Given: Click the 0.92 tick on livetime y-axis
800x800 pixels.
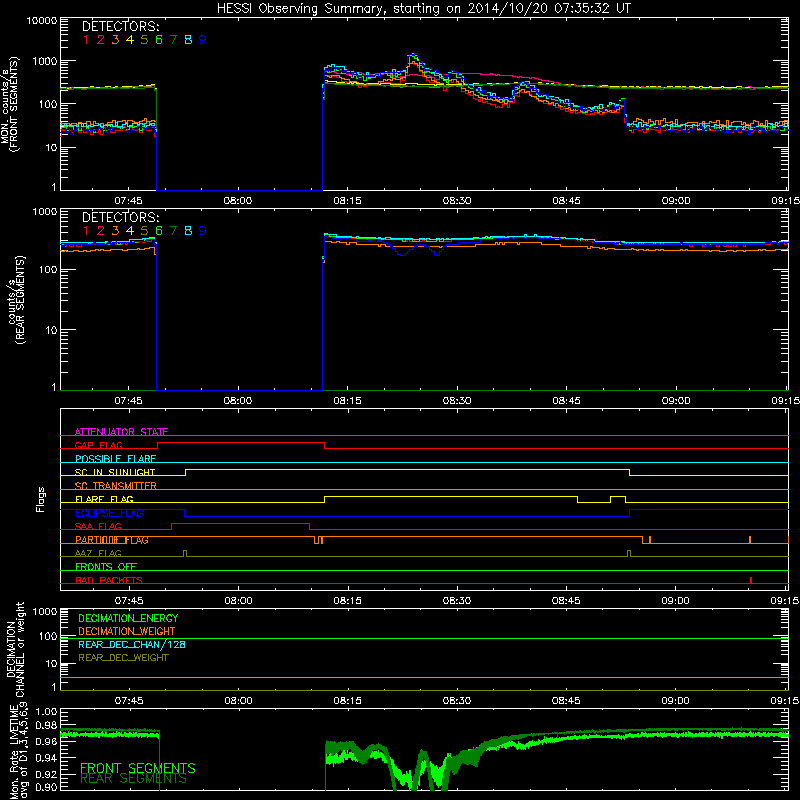Looking at the screenshot, I should [47, 774].
